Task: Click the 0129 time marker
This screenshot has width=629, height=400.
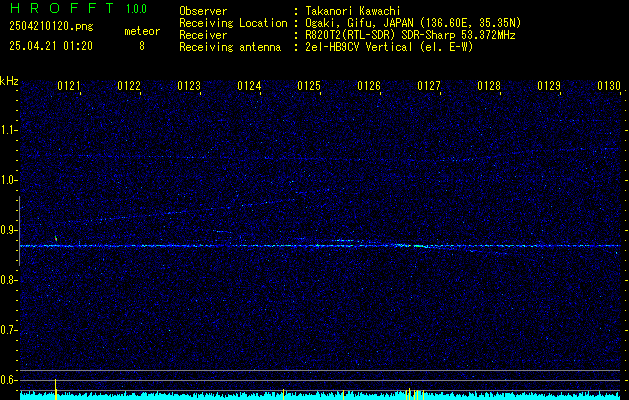Action: pyautogui.click(x=548, y=86)
